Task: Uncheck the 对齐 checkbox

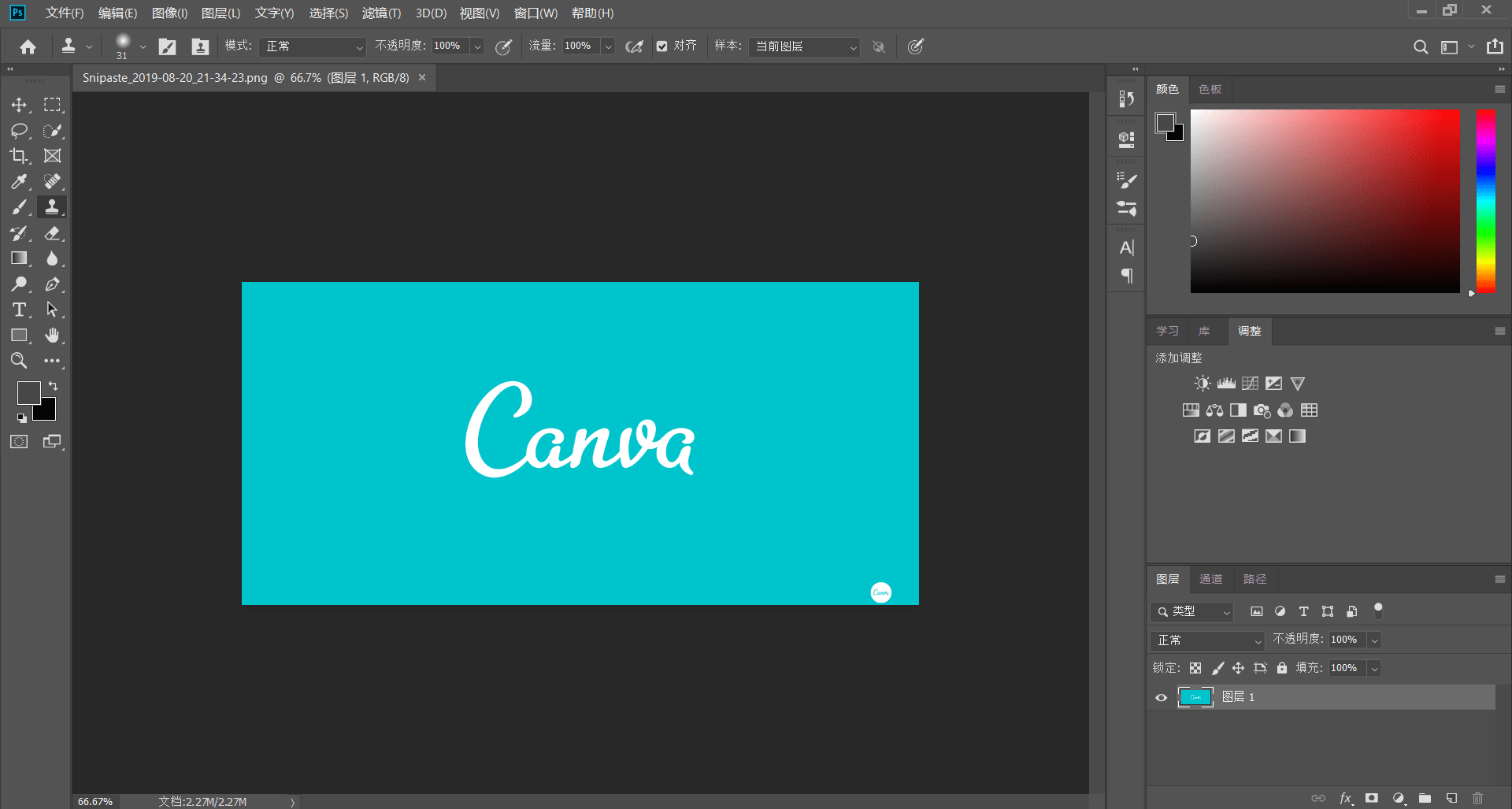Action: (x=662, y=46)
